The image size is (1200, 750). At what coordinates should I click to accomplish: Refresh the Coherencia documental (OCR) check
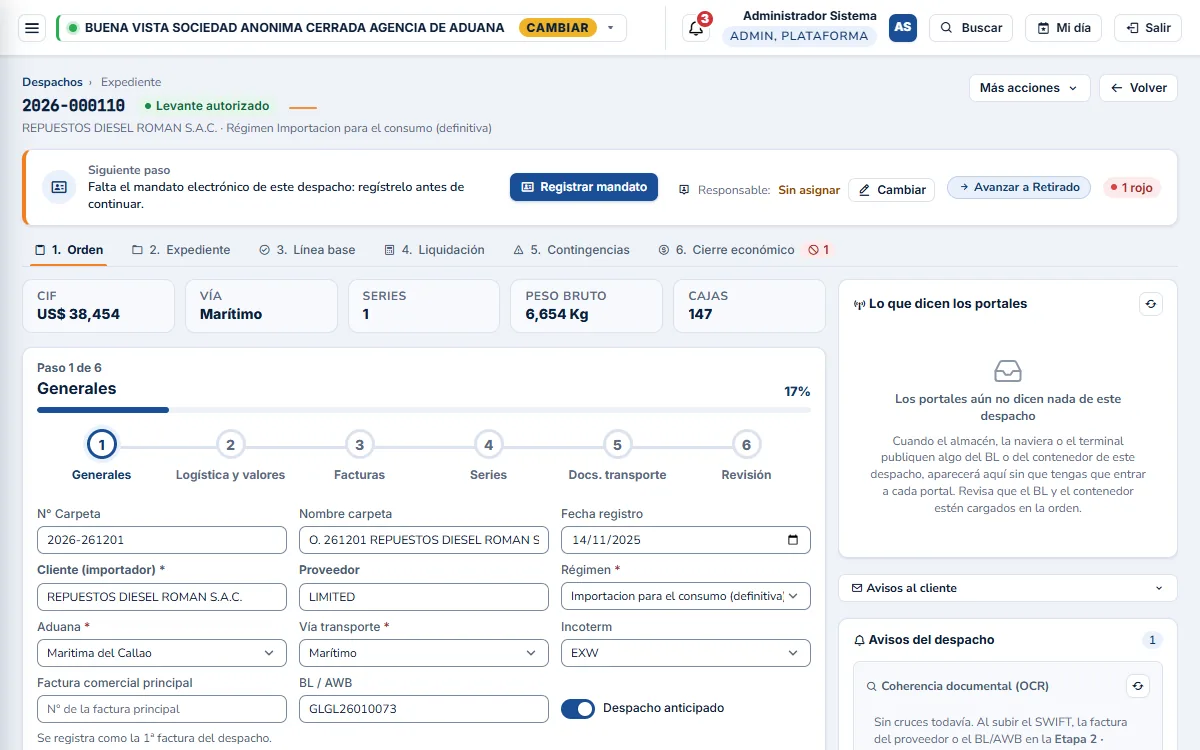point(1138,686)
